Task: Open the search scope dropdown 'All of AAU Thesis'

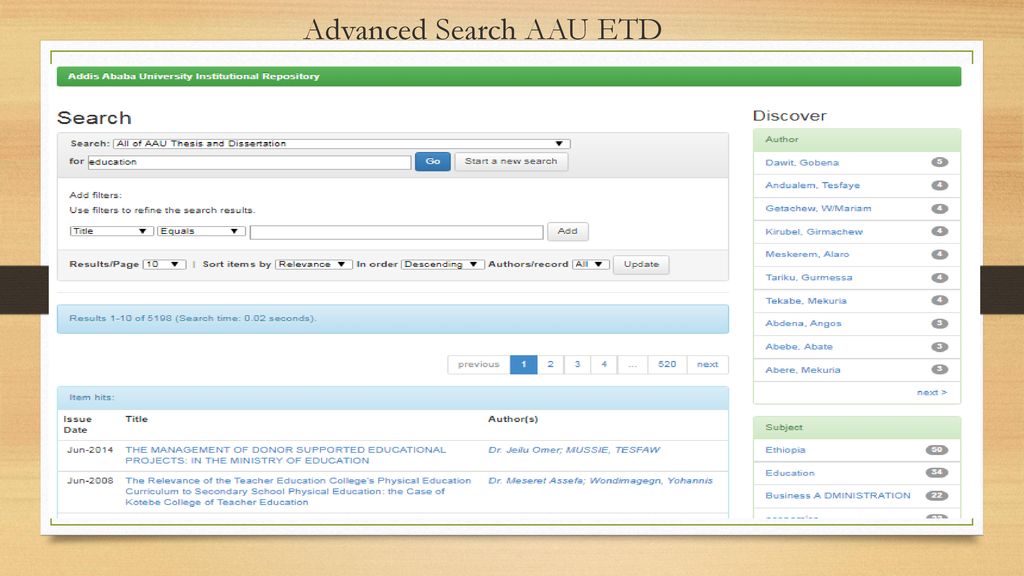Action: click(x=342, y=144)
